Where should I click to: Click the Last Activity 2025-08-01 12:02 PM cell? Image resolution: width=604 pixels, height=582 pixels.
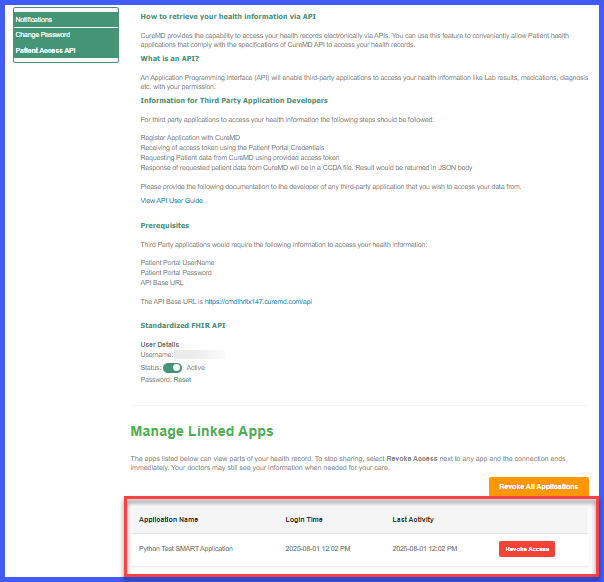click(x=424, y=548)
